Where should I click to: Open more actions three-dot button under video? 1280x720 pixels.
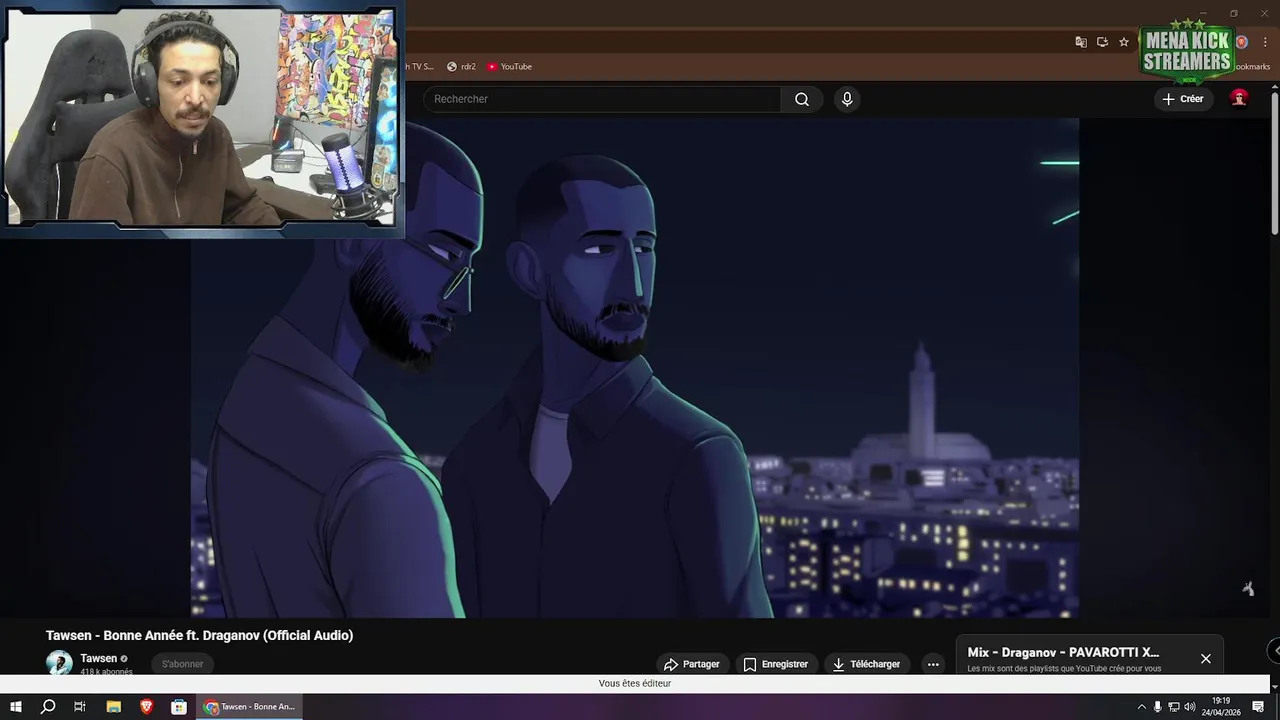pos(933,664)
